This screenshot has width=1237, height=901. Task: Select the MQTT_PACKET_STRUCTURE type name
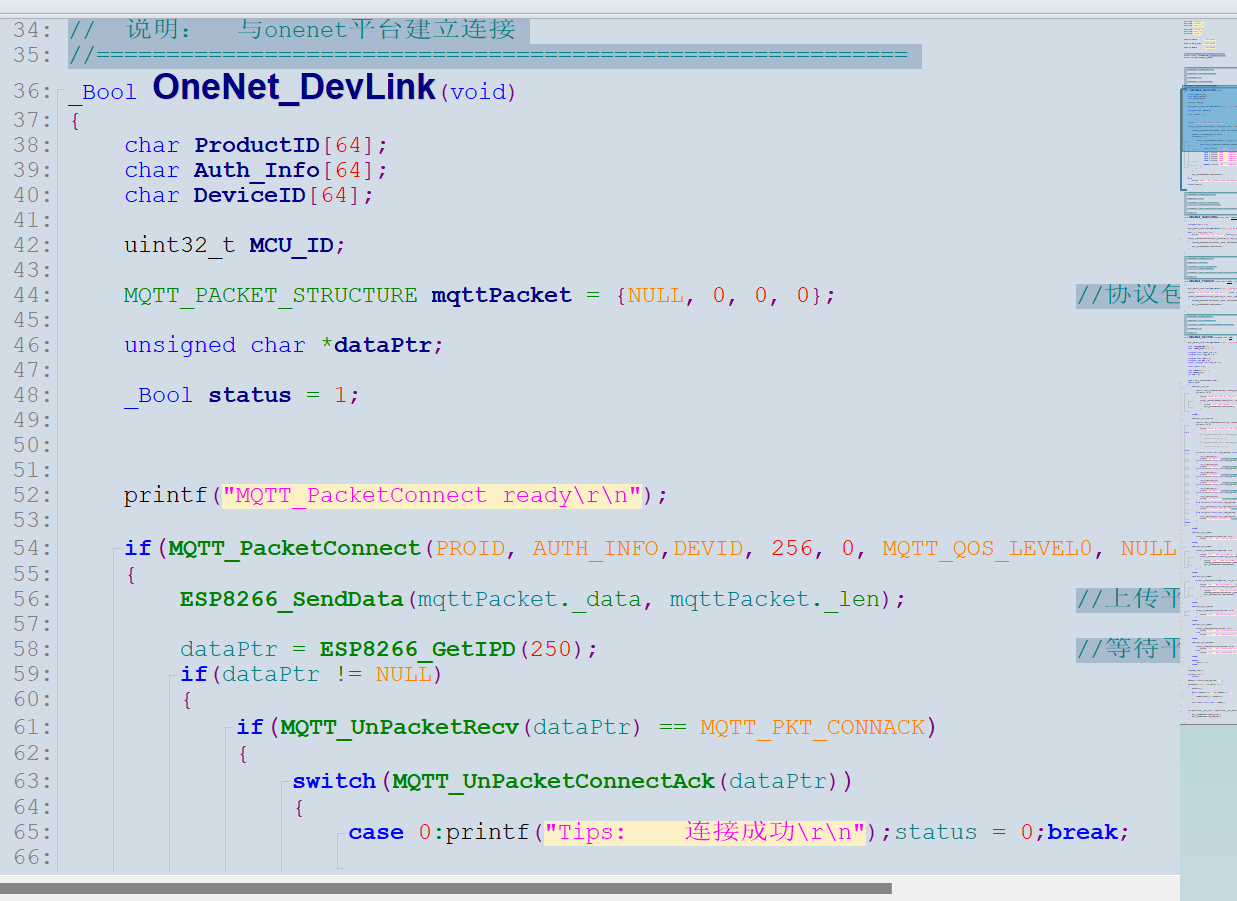coord(271,295)
